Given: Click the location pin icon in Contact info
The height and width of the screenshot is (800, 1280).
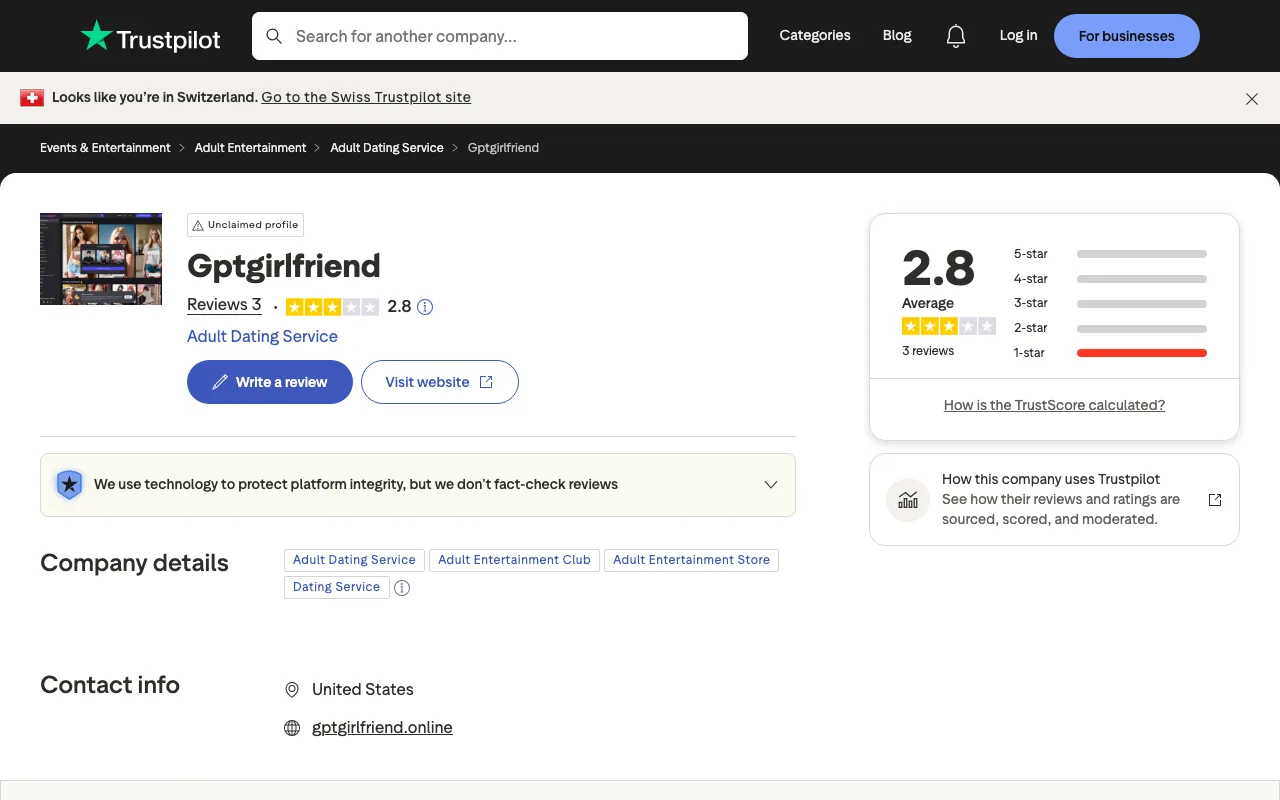Looking at the screenshot, I should tap(292, 690).
